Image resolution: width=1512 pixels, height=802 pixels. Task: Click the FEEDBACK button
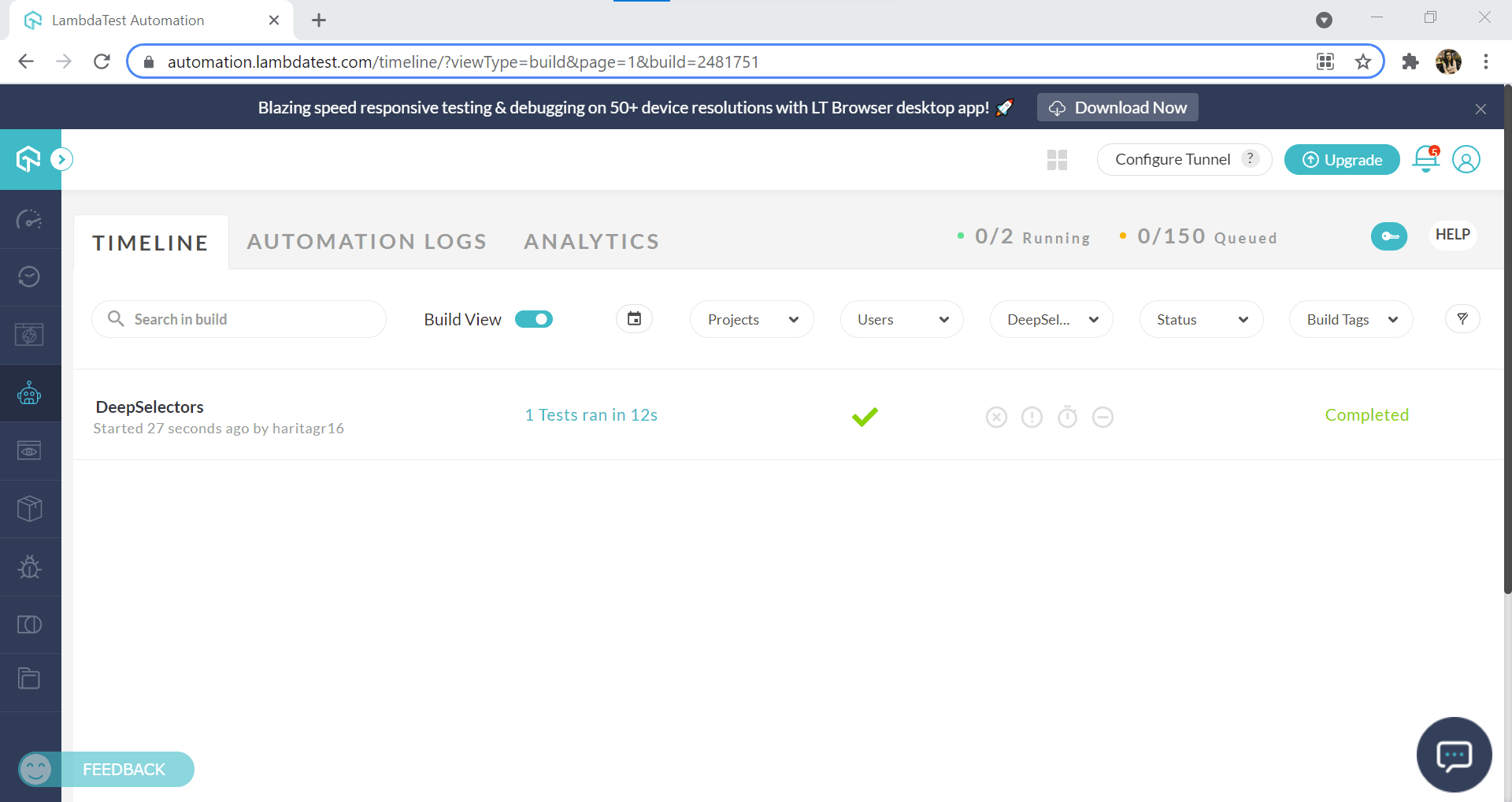tap(106, 769)
